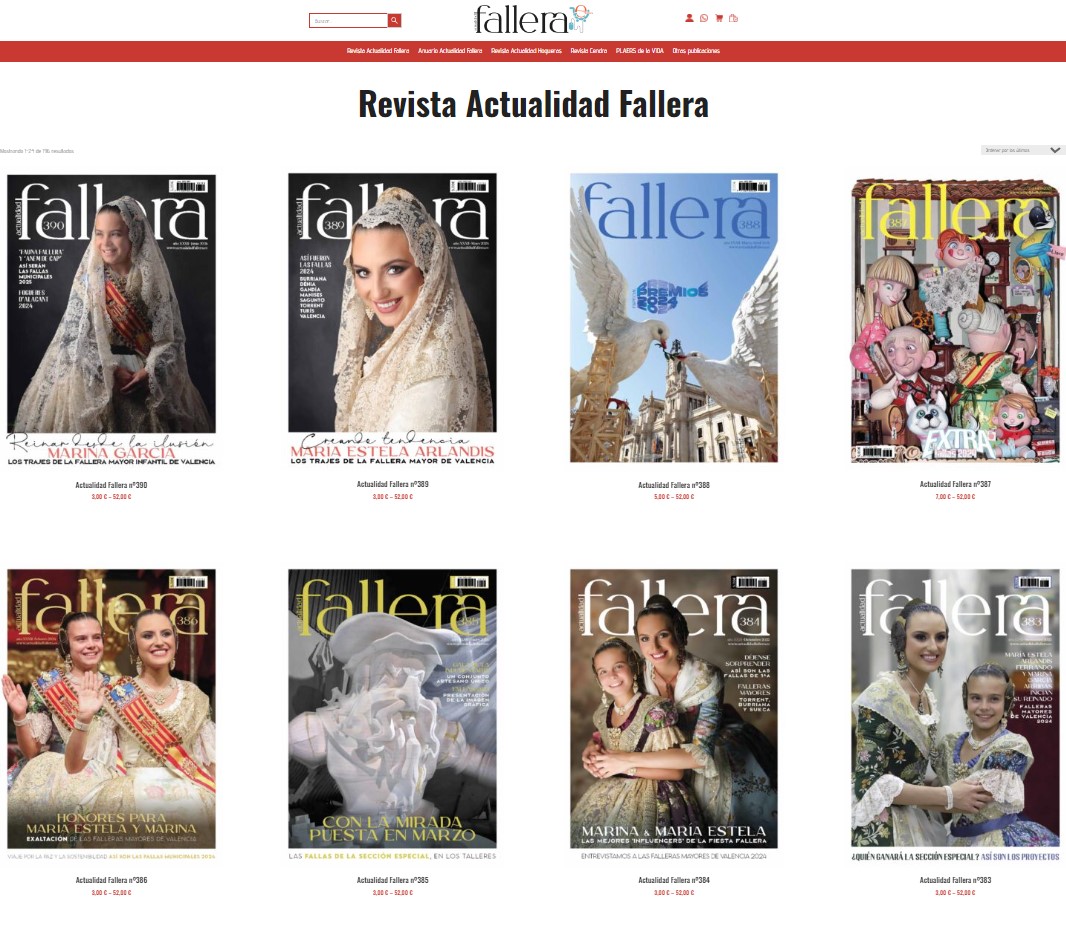Viewport: 1066px width, 936px height.
Task: Go to Revista Actualidad Hogueras
Action: click(526, 51)
